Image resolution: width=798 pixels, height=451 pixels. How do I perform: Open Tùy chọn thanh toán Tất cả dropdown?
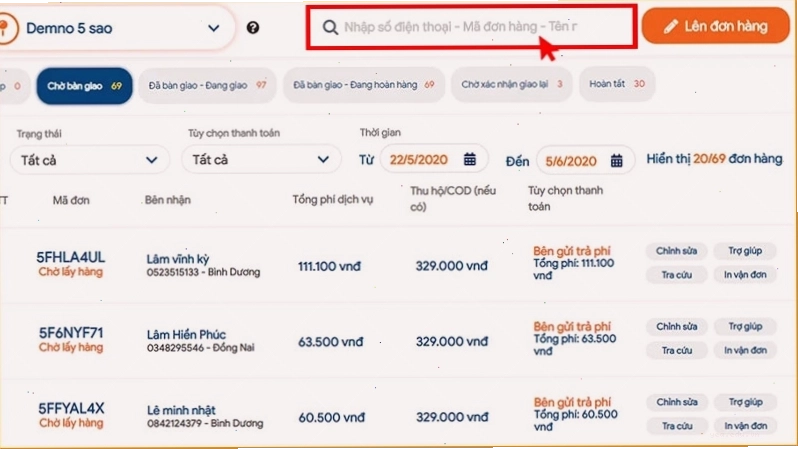[x=261, y=160]
